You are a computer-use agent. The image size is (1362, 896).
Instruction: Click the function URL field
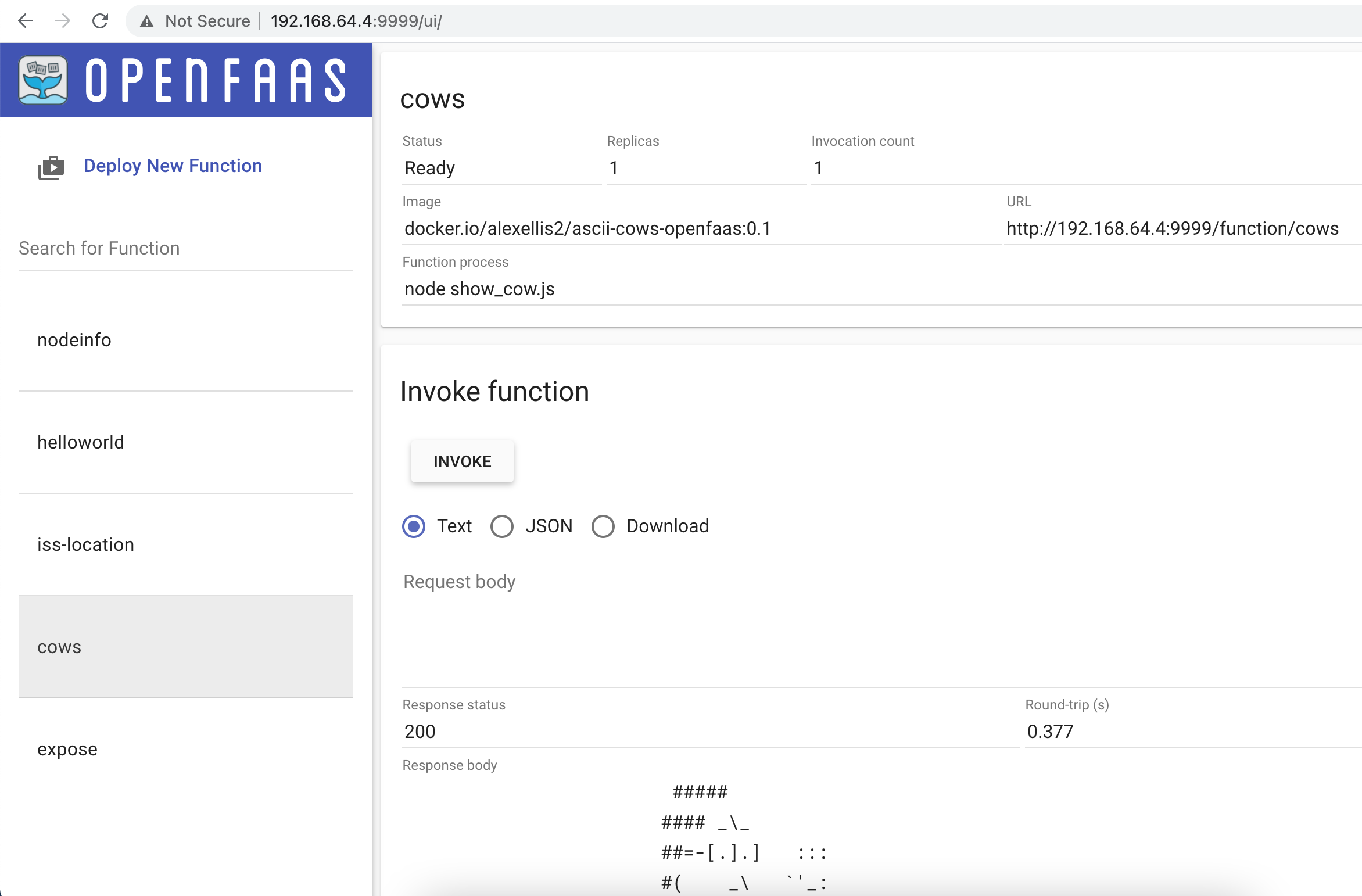pos(1173,228)
